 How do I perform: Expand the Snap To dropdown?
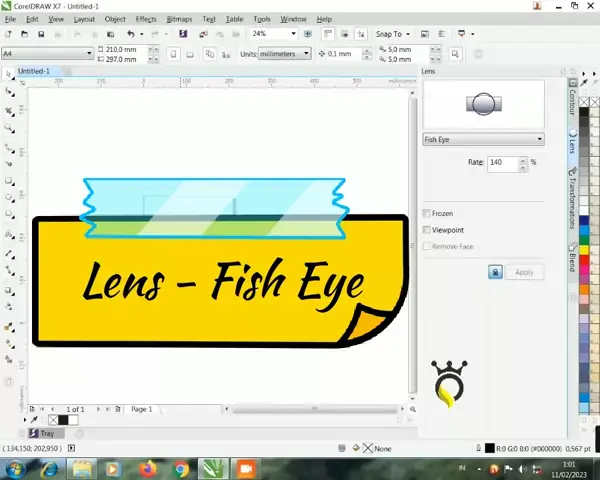pyautogui.click(x=395, y=33)
